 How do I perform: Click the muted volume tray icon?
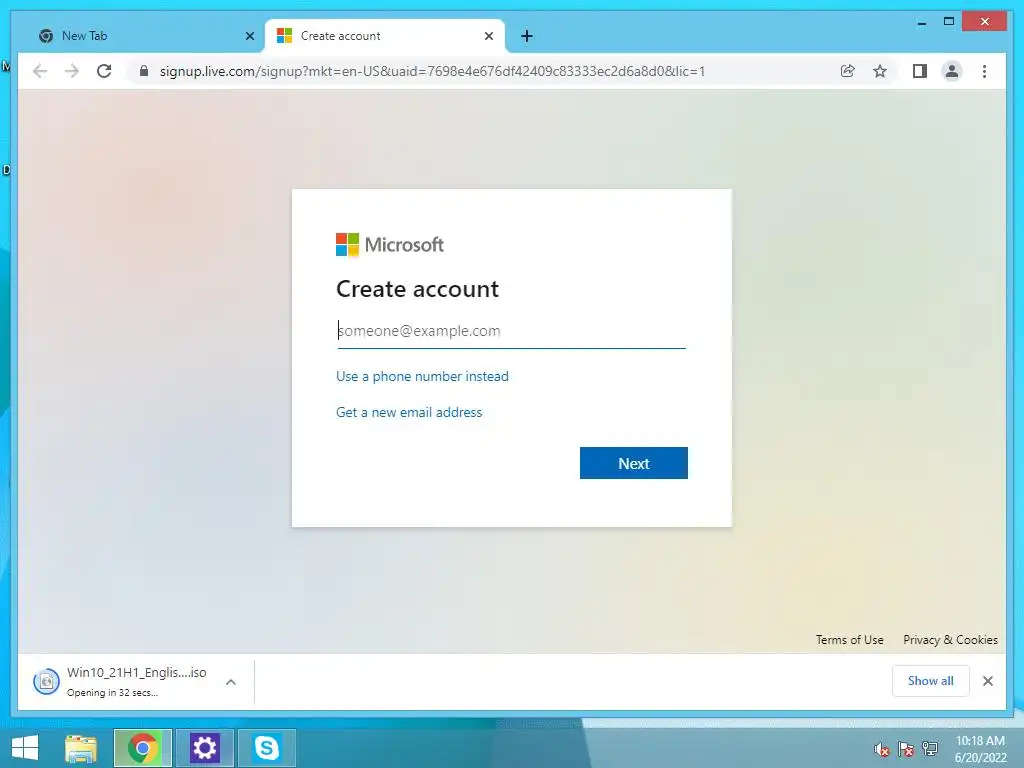(x=882, y=749)
